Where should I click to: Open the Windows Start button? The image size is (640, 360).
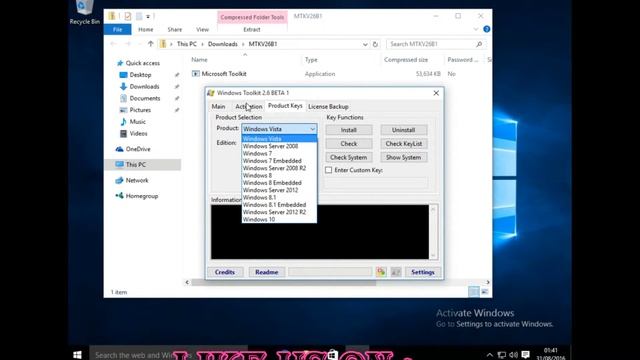(77, 355)
